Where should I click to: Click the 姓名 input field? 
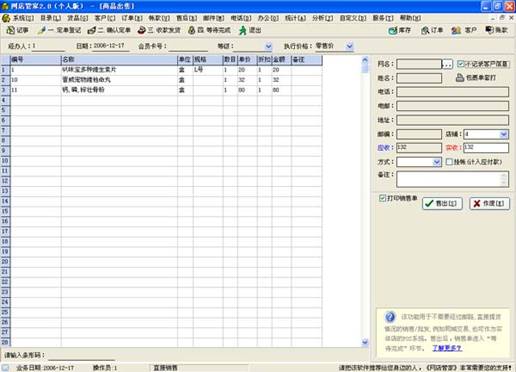(419, 78)
